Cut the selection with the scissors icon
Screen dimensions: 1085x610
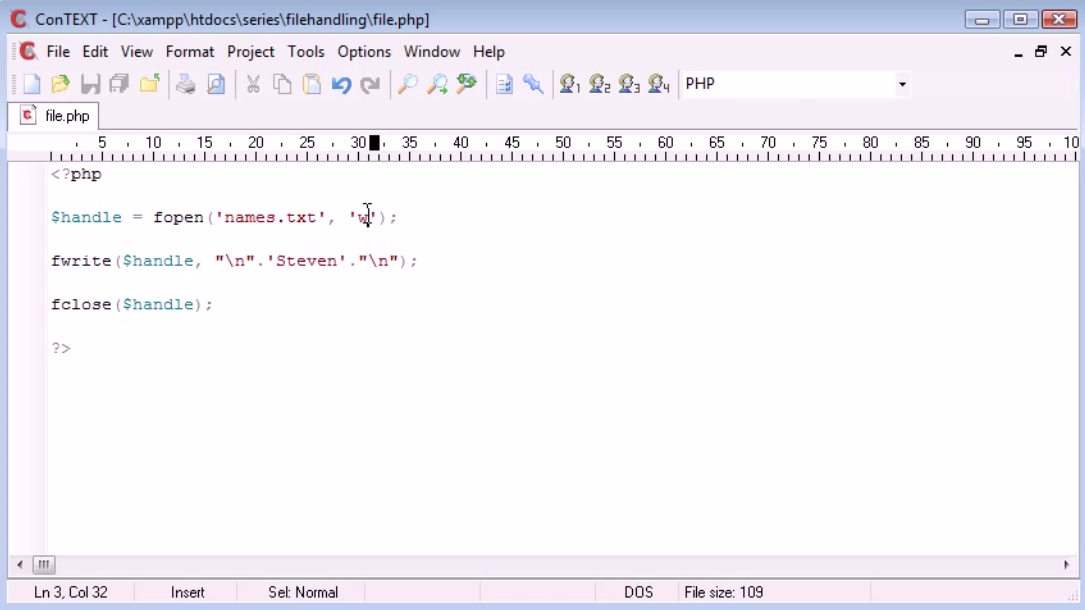click(252, 84)
